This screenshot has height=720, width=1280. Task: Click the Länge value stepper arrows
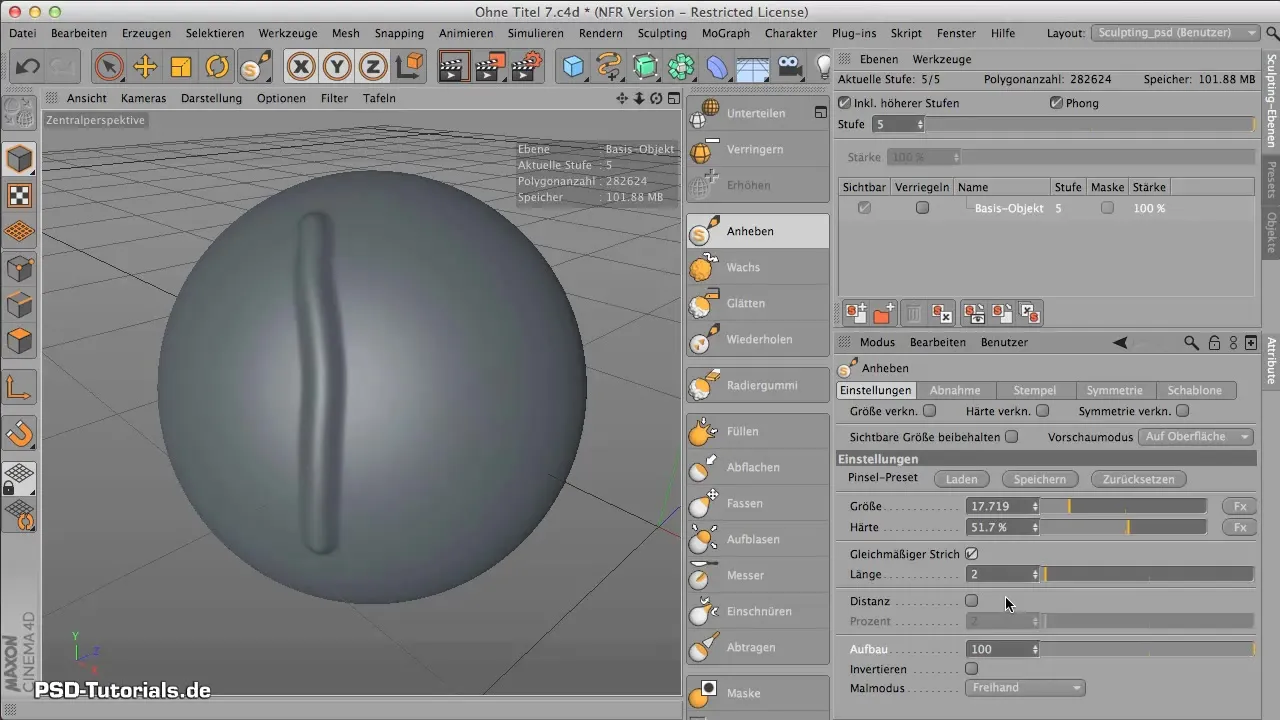click(x=1035, y=574)
